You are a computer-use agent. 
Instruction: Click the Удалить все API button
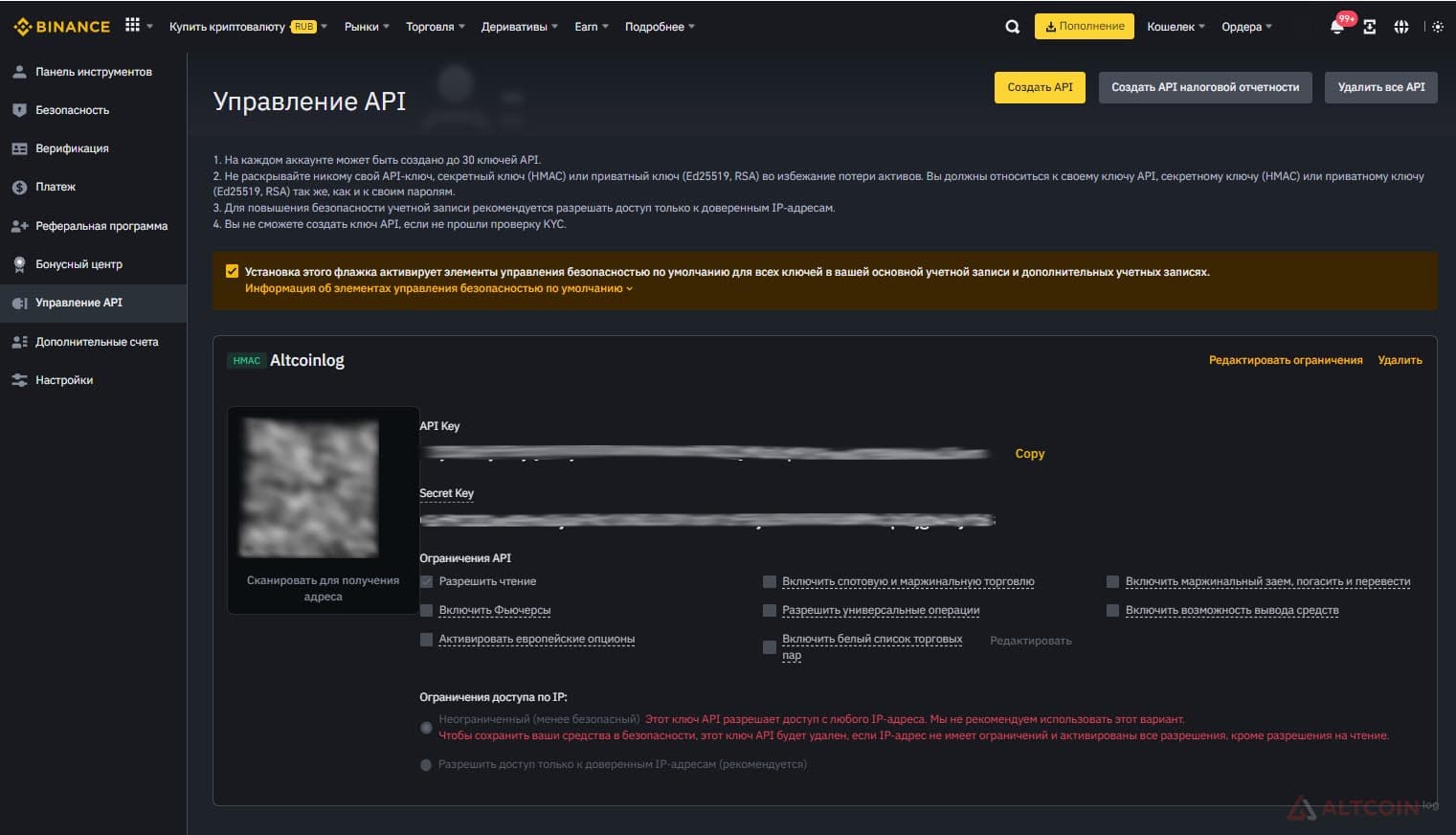[1381, 87]
